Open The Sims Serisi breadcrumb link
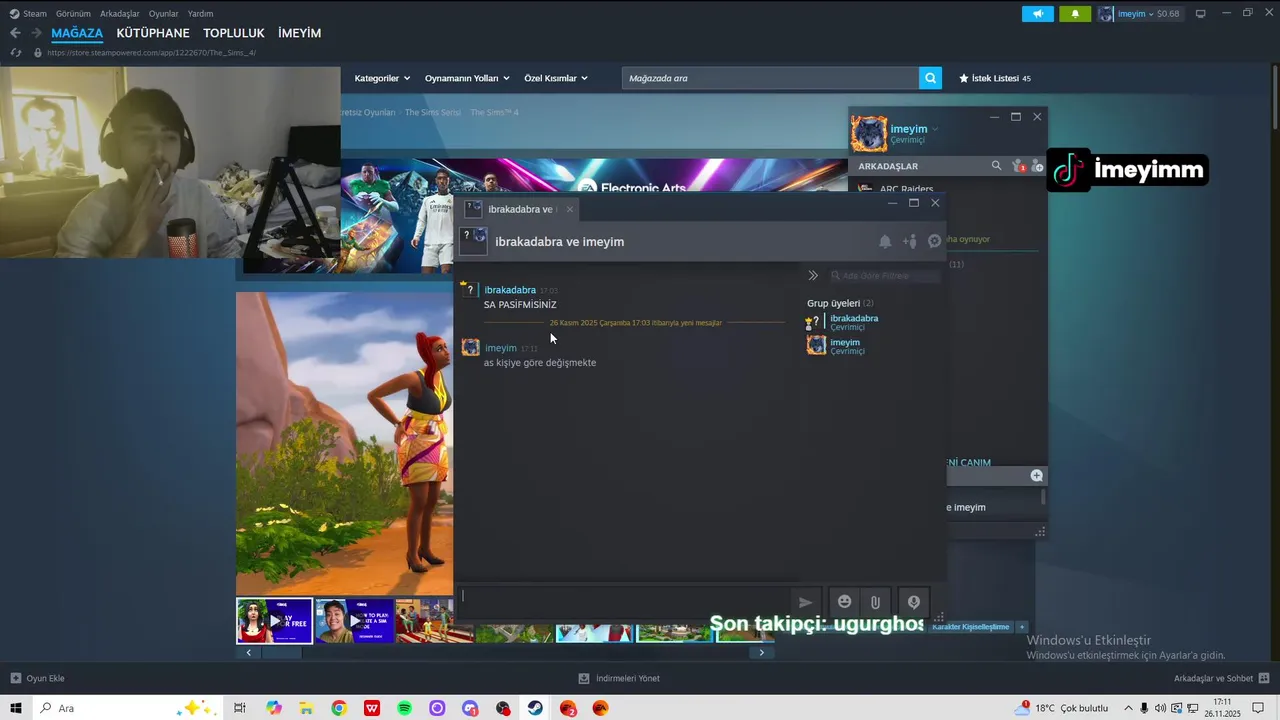The width and height of the screenshot is (1280, 720). pyautogui.click(x=433, y=113)
